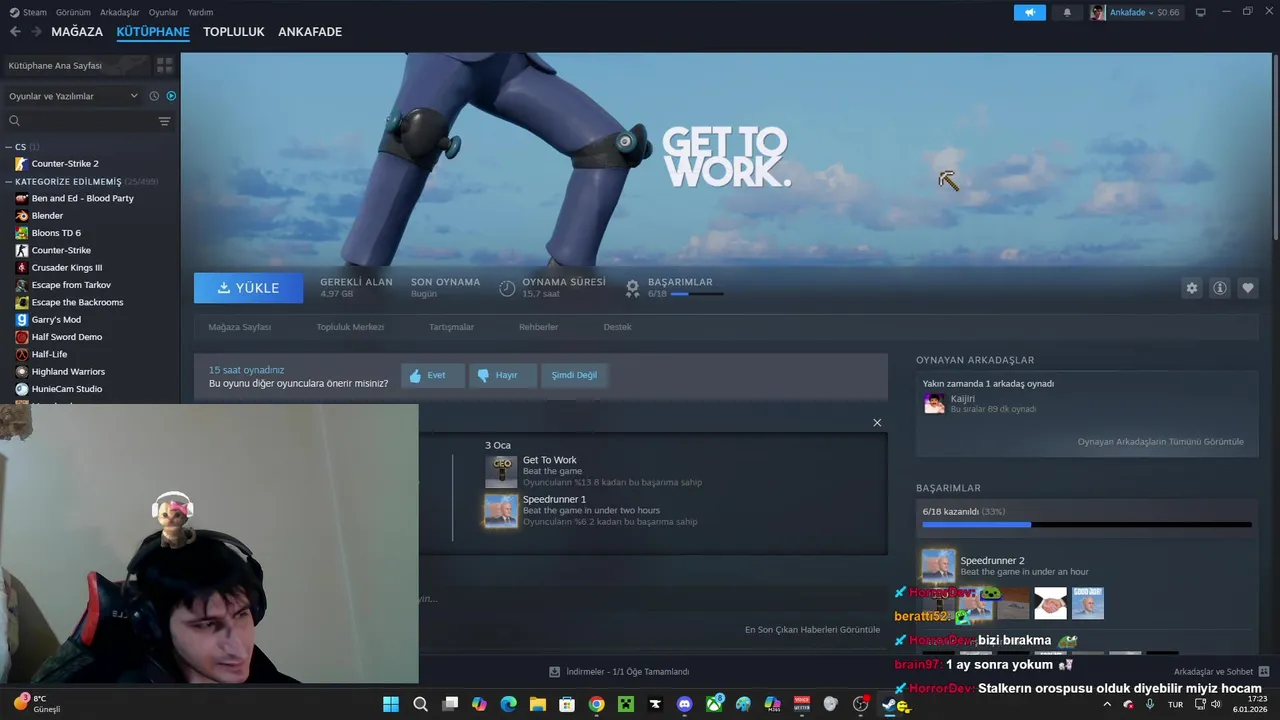
Task: View all playing friends link
Action: click(x=1160, y=442)
